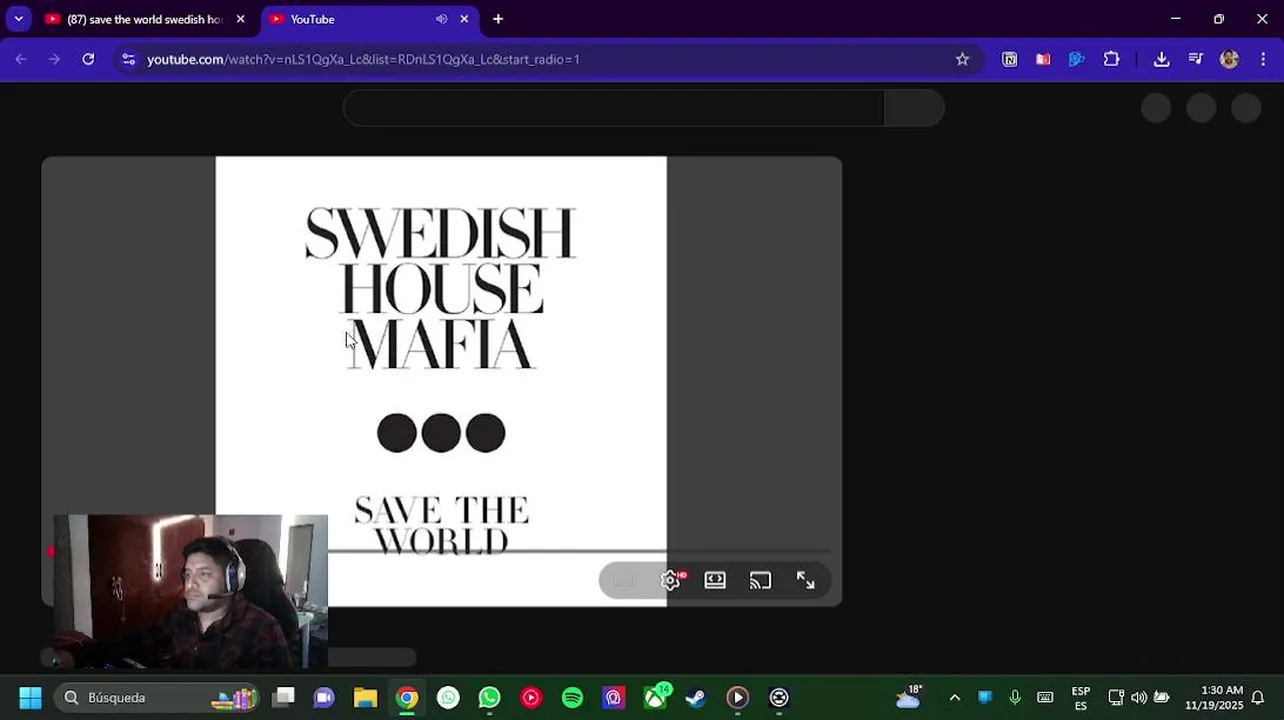Click the youtube.com address bar URL
The width and height of the screenshot is (1284, 720).
pos(363,60)
